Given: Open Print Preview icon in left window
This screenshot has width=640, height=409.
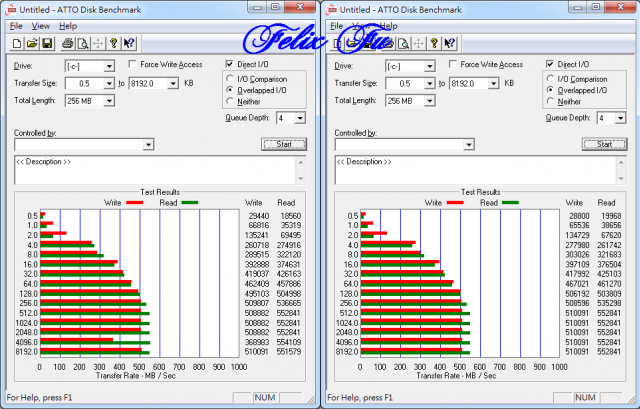Looking at the screenshot, I should (83, 43).
